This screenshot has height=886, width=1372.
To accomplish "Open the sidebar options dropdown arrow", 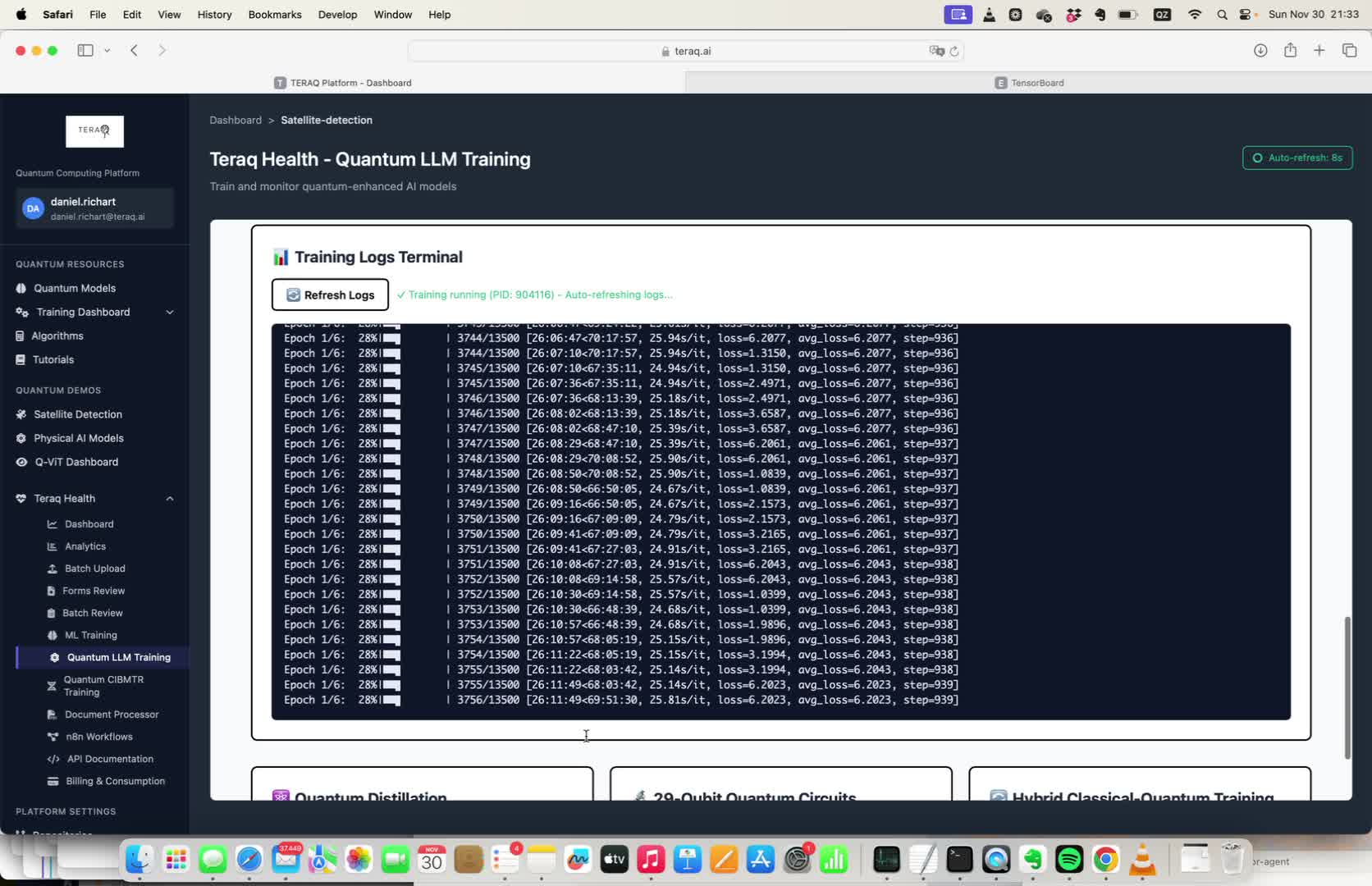I will pos(107,51).
